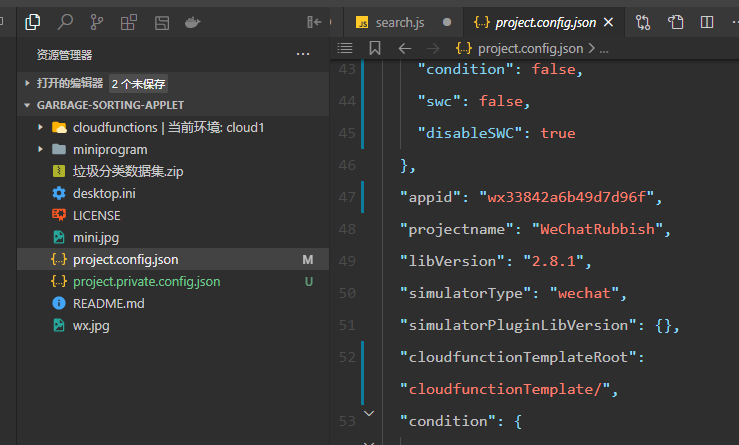The image size is (739, 445).
Task: Click the M status badge on project.config.json
Action: click(x=308, y=260)
